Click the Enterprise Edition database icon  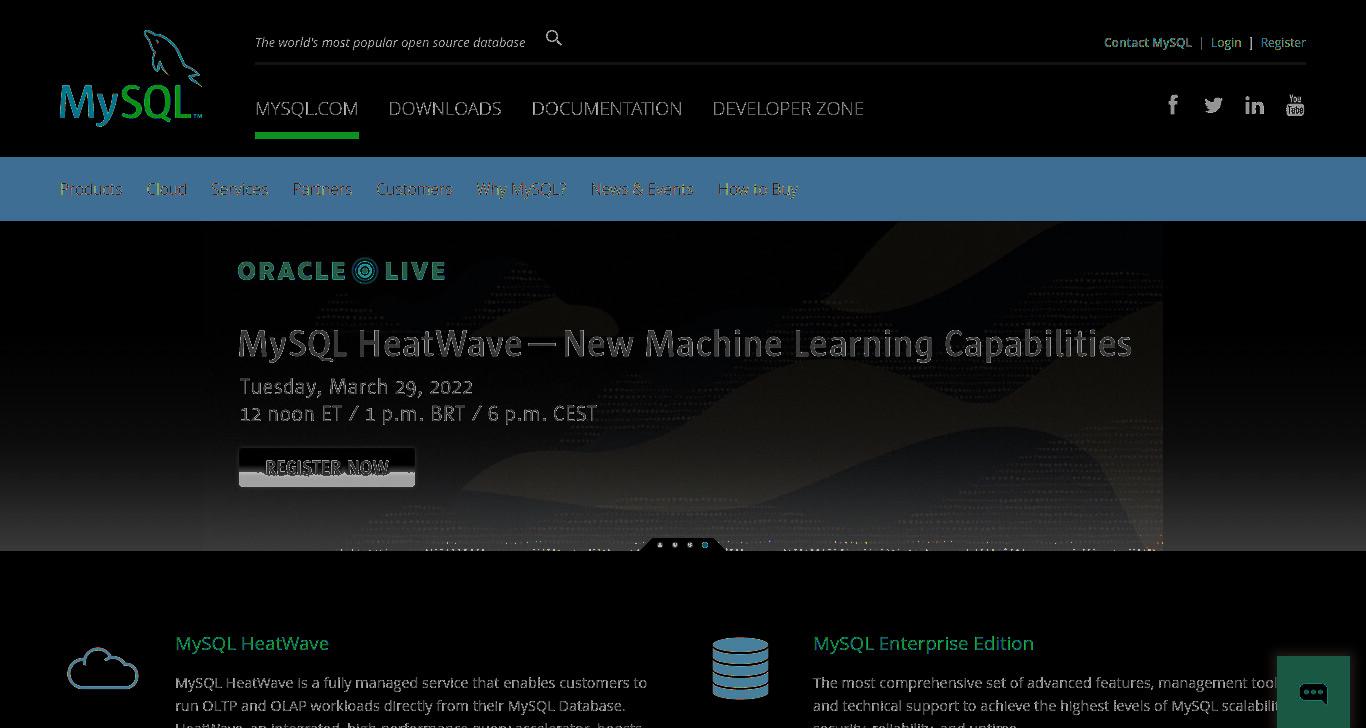(x=741, y=668)
